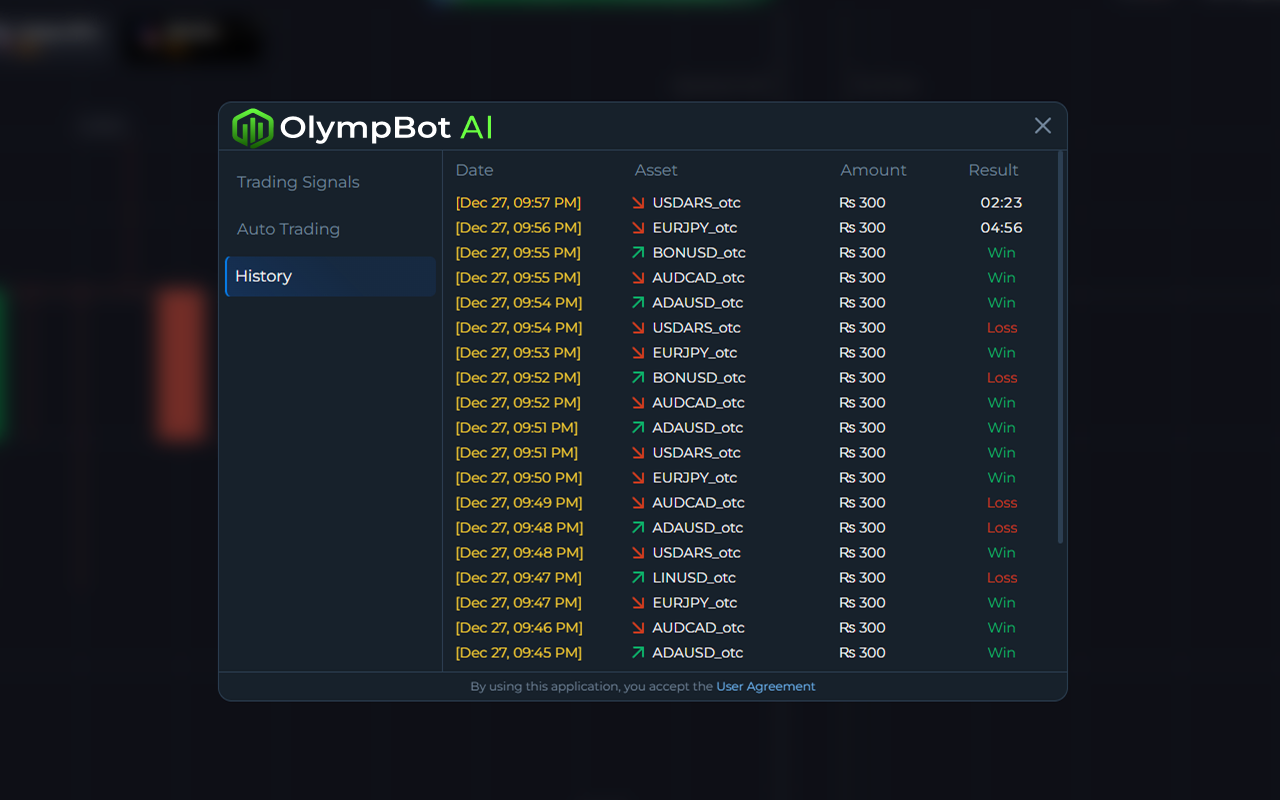Click down arrow icon for 09:54 PM USDARS_otc

pos(638,328)
